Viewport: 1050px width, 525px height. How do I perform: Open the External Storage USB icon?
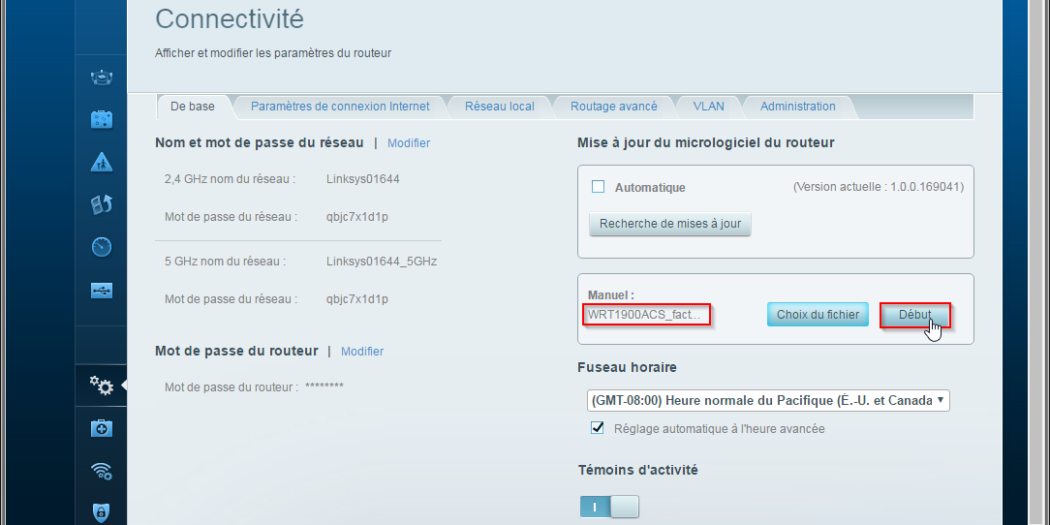(102, 290)
